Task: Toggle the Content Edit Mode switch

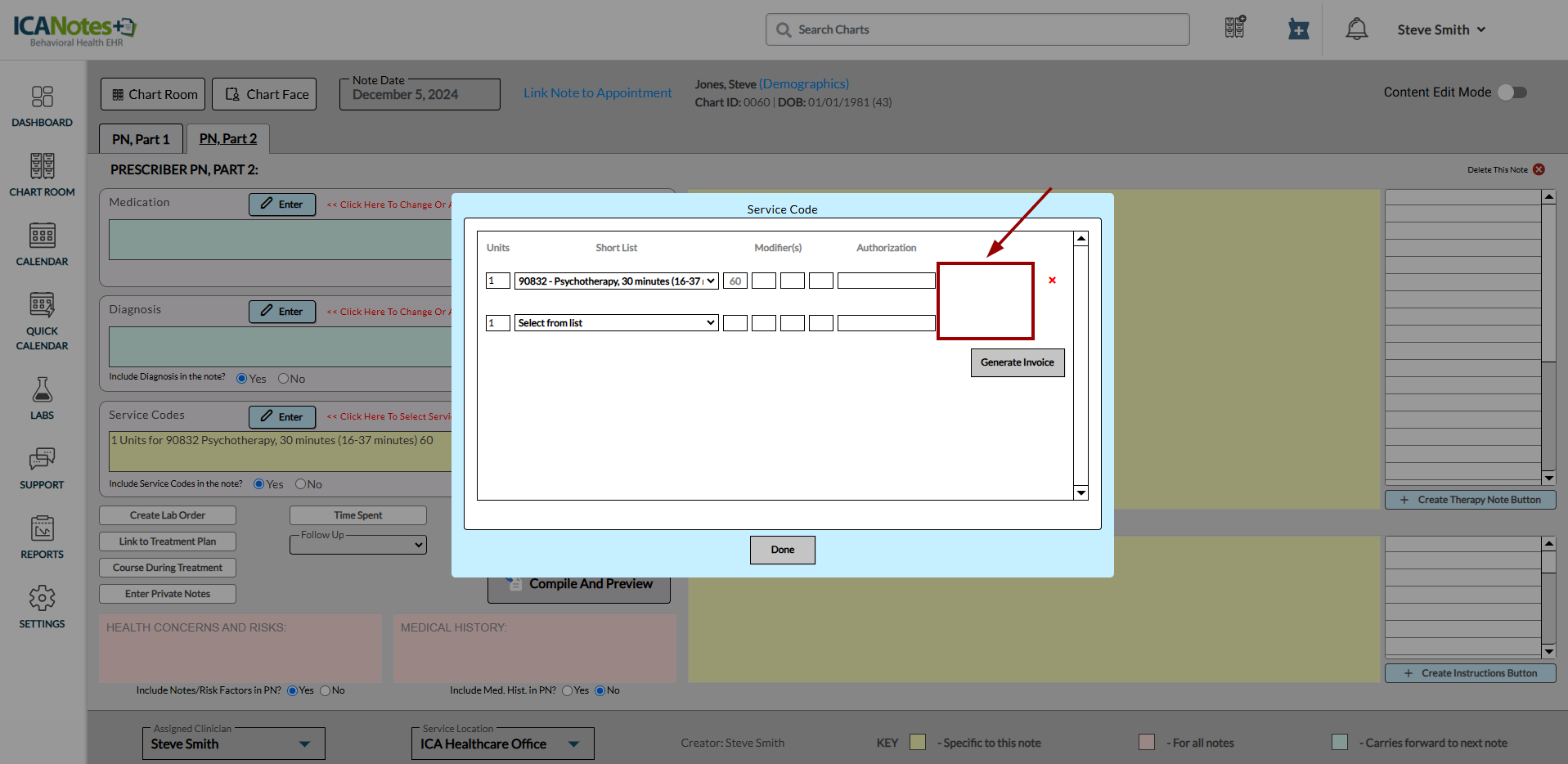Action: [1512, 92]
